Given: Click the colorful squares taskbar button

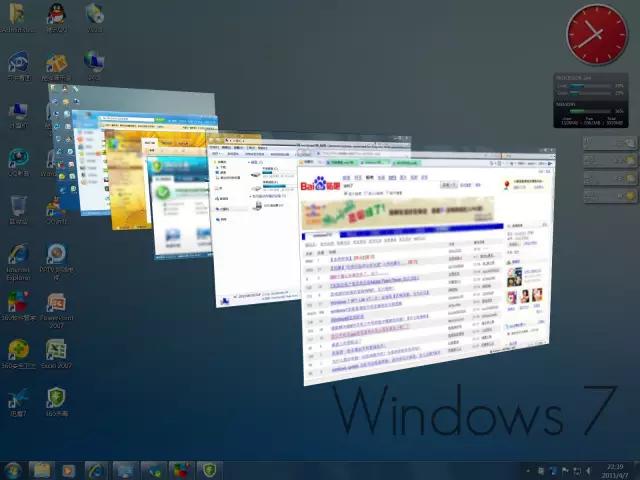Looking at the screenshot, I should tap(182, 471).
